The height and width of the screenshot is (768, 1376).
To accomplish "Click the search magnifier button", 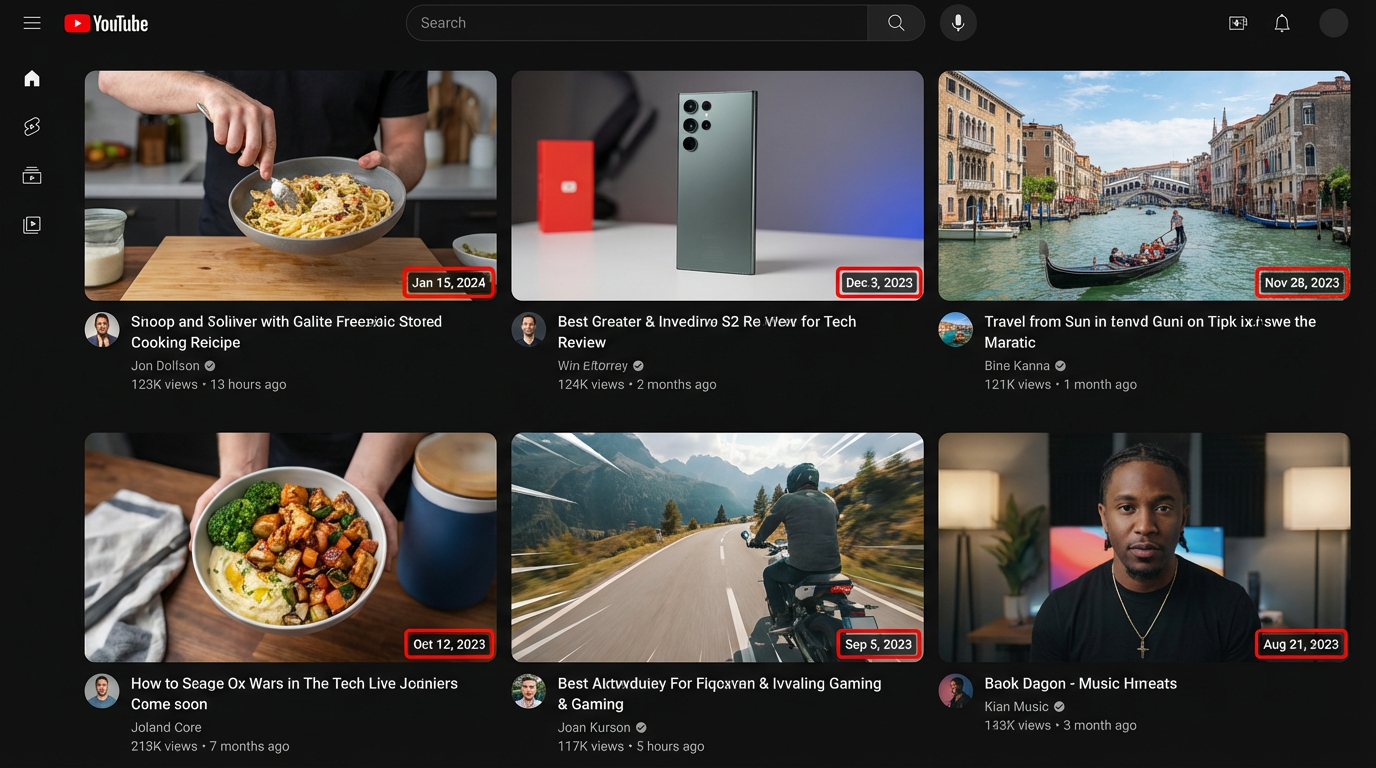I will (895, 22).
